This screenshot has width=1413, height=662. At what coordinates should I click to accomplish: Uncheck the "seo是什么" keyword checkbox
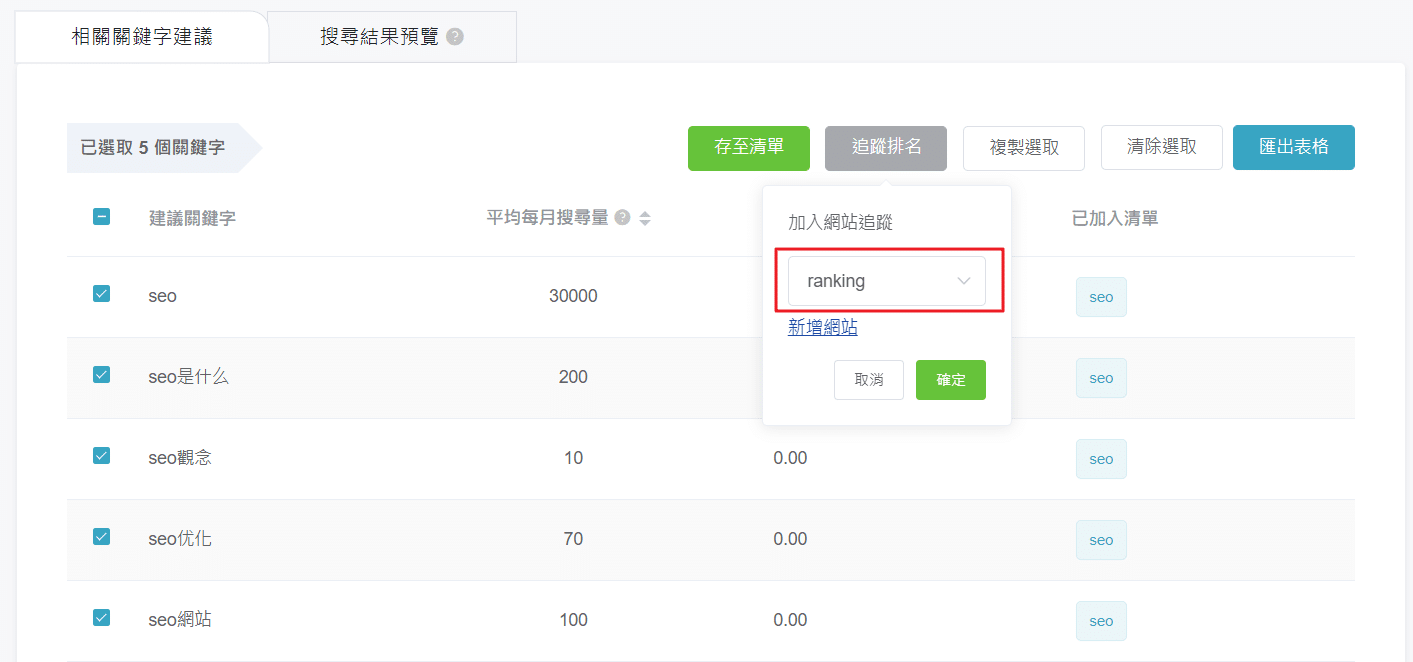pos(101,374)
